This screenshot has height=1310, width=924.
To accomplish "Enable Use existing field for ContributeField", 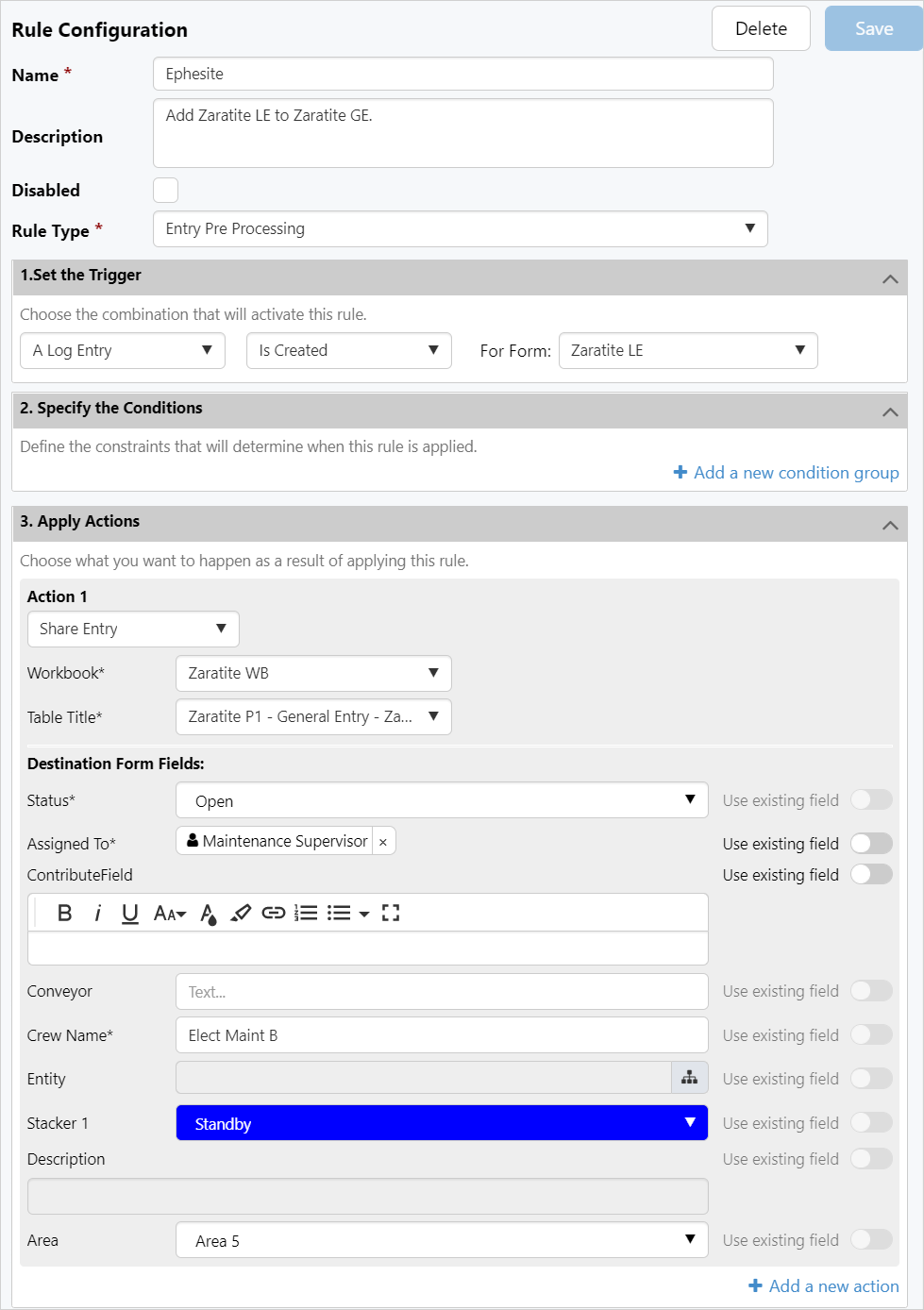I will pos(871,875).
